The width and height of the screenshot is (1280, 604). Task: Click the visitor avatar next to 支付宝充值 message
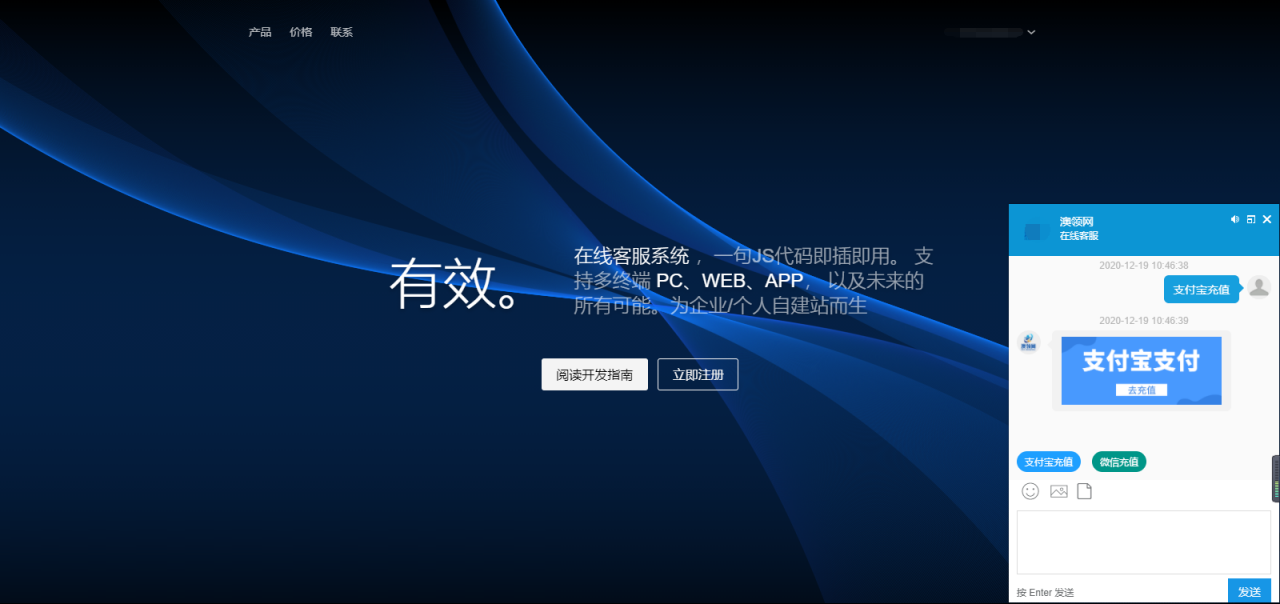(x=1259, y=288)
